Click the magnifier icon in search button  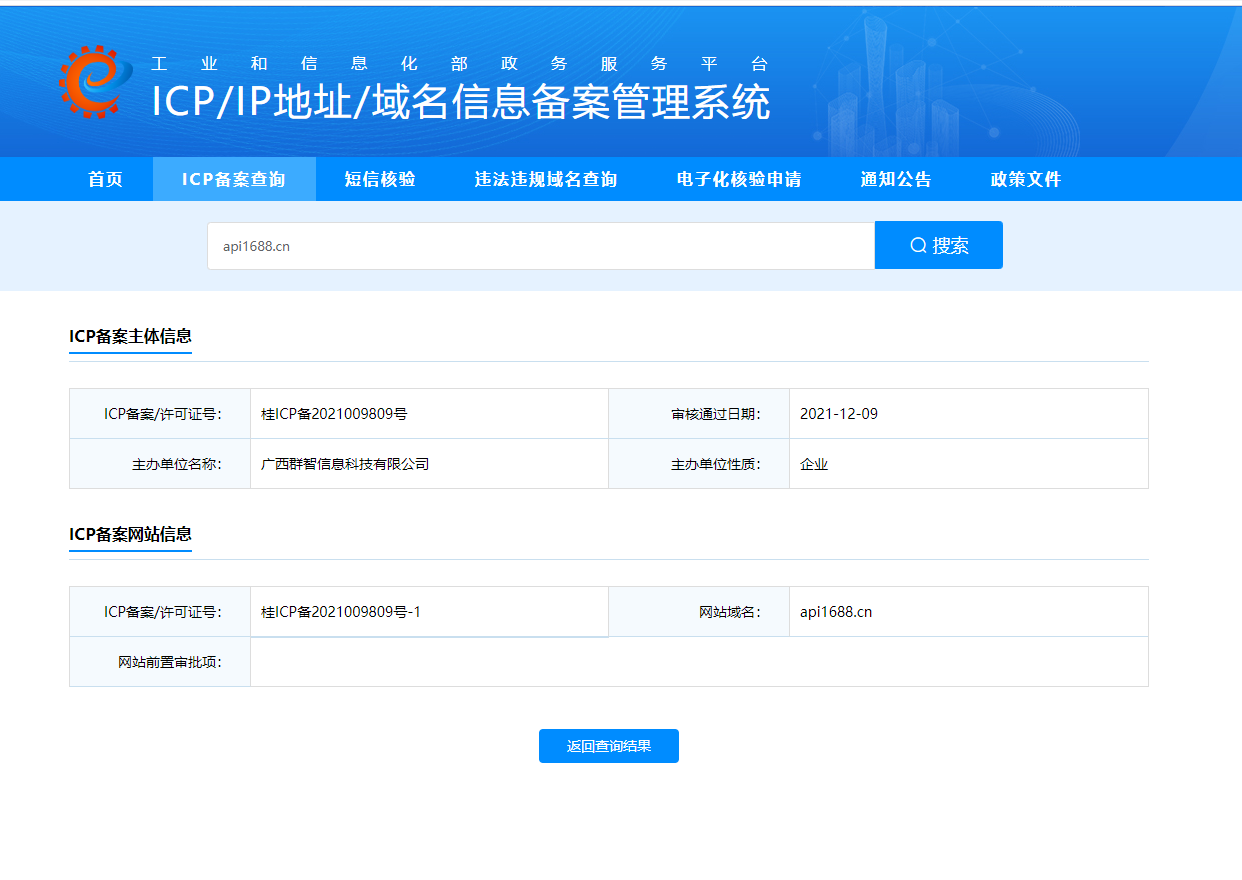tap(918, 246)
